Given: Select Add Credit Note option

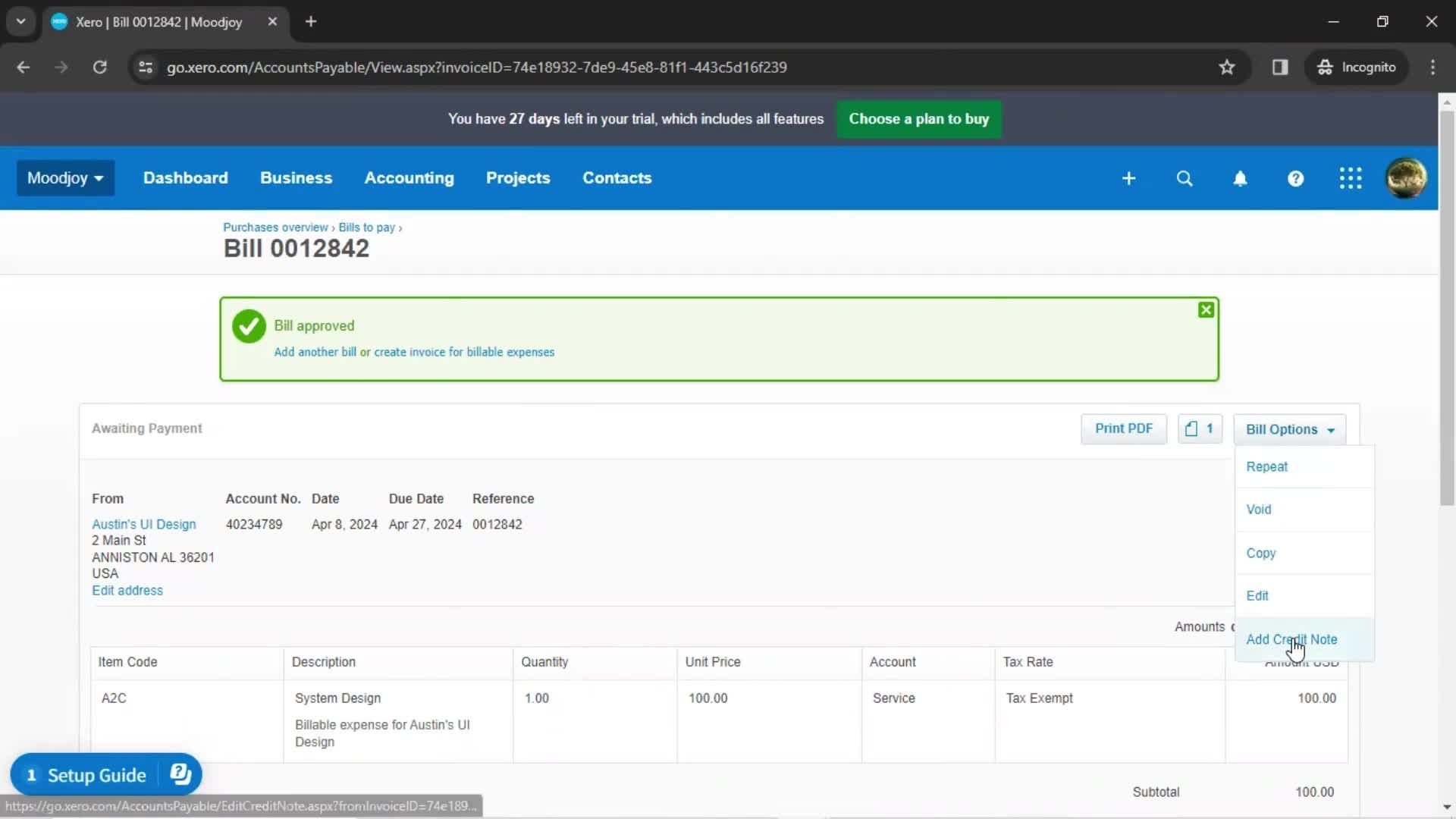Looking at the screenshot, I should [1304, 639].
